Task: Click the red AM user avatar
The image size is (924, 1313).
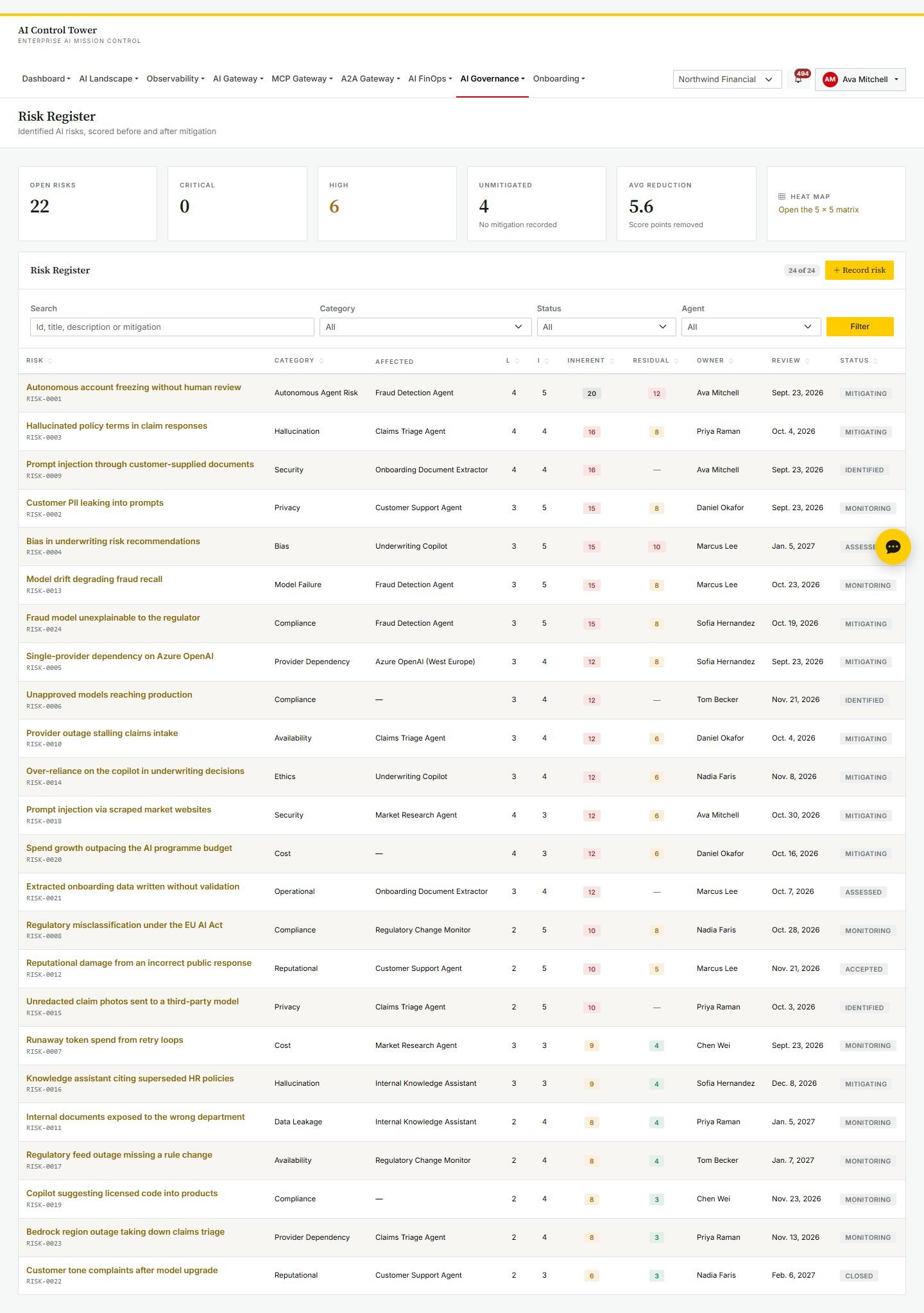Action: (x=830, y=80)
